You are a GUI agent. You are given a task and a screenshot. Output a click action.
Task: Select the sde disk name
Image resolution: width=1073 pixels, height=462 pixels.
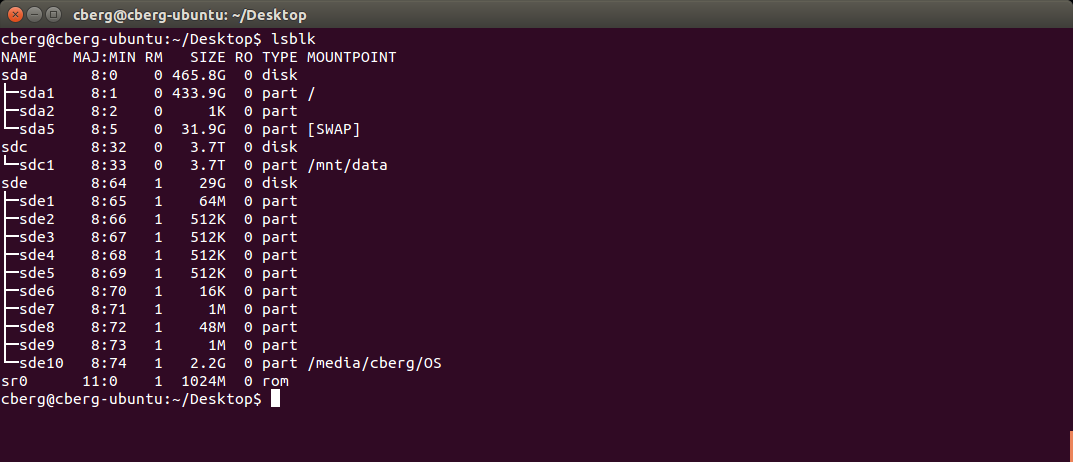15,183
